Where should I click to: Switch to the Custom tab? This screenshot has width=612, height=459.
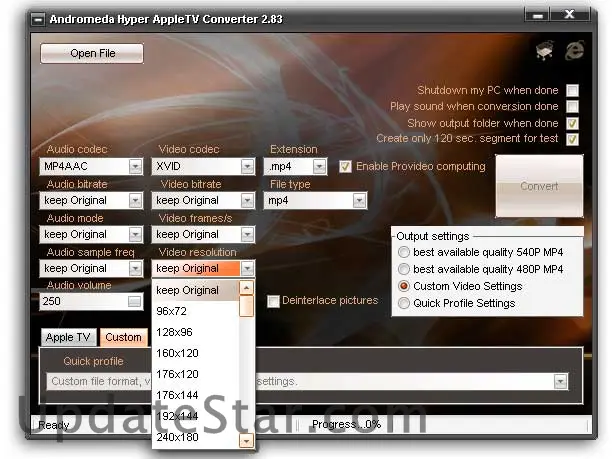tap(124, 337)
